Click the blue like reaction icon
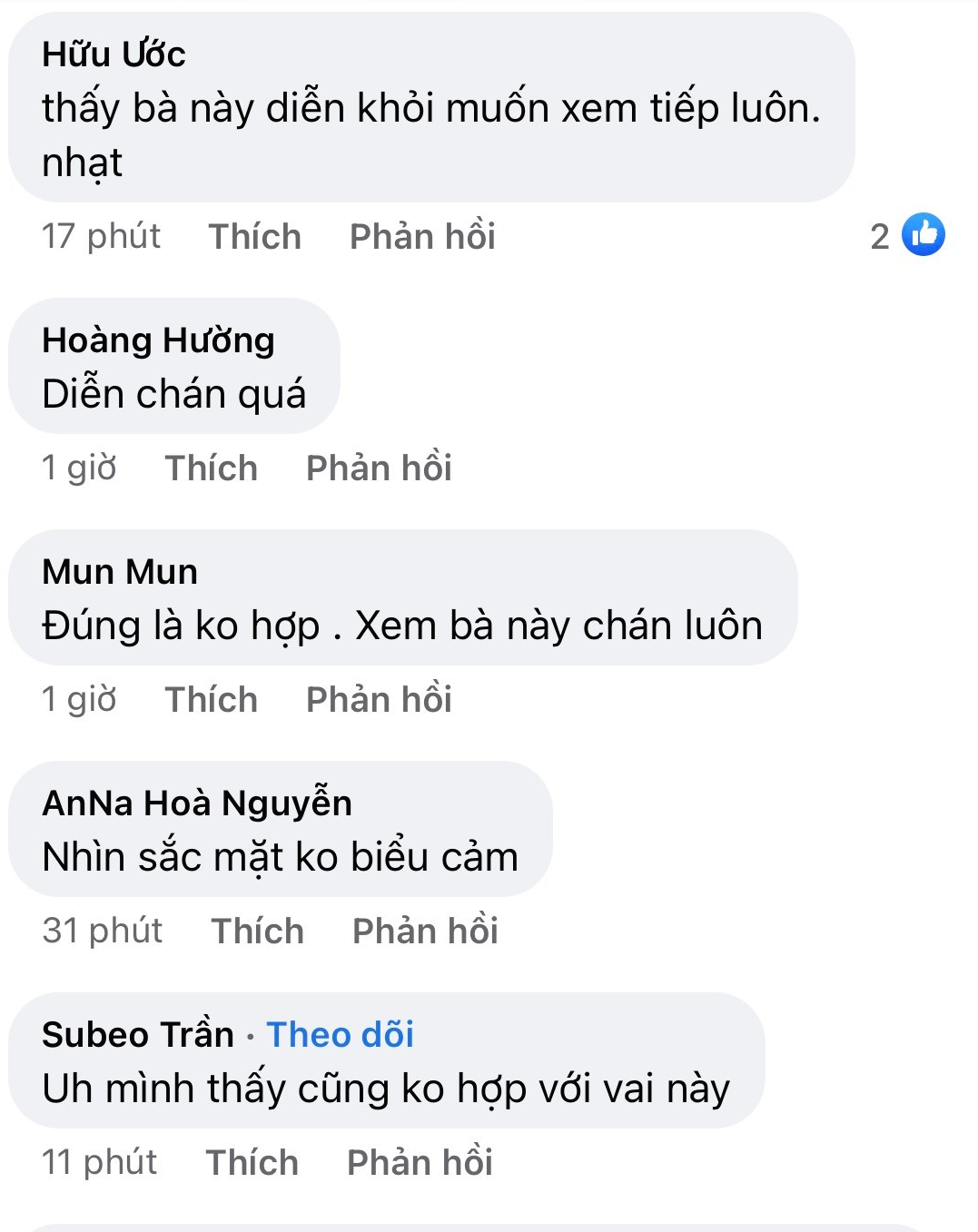 923,235
